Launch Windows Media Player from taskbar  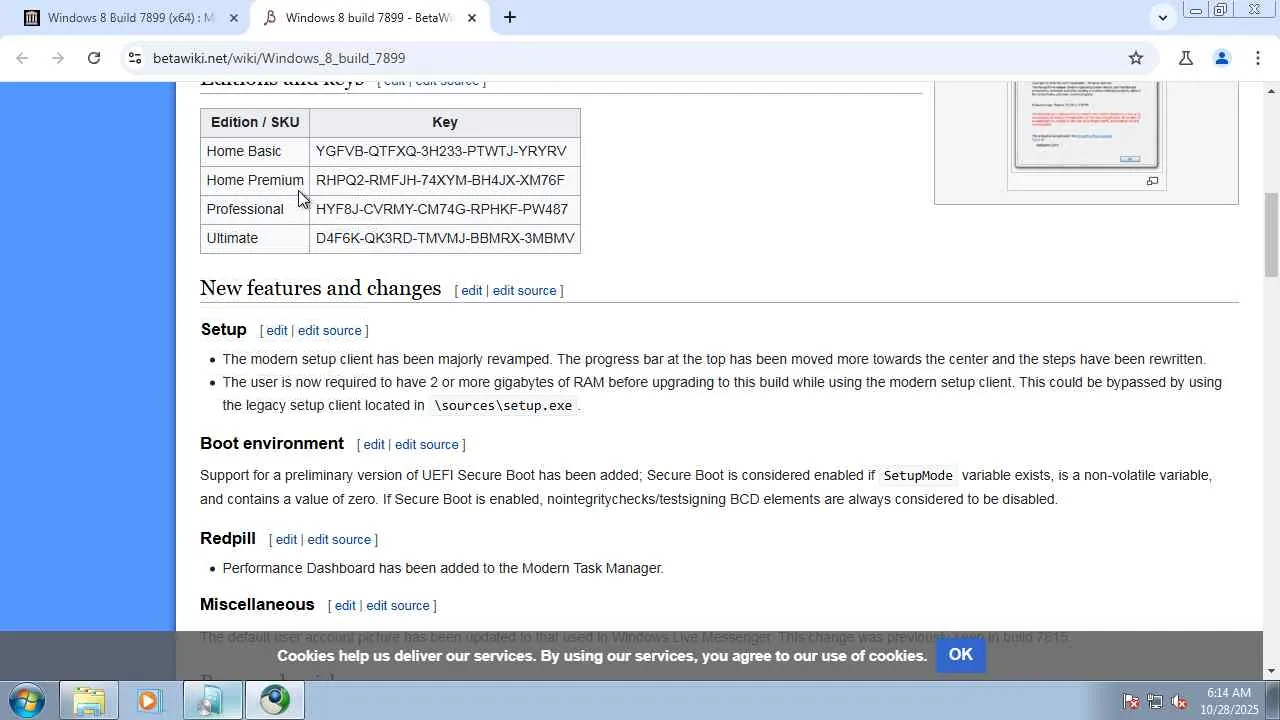(x=149, y=701)
